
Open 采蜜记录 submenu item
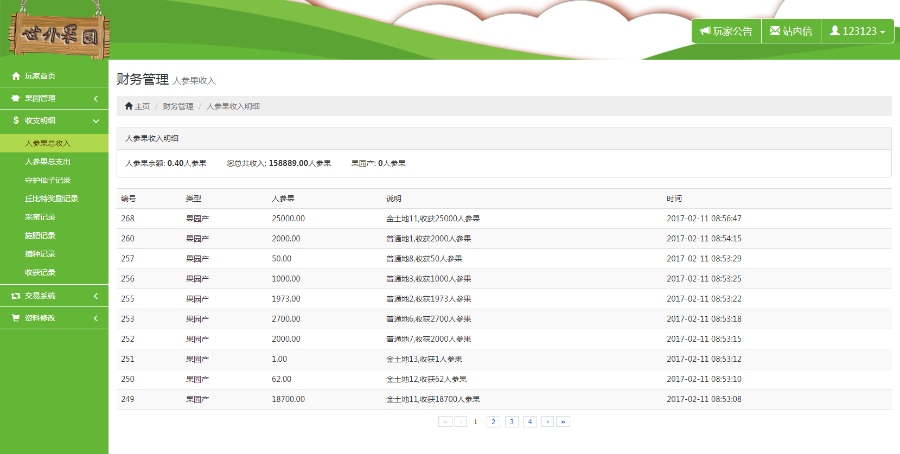[40, 217]
